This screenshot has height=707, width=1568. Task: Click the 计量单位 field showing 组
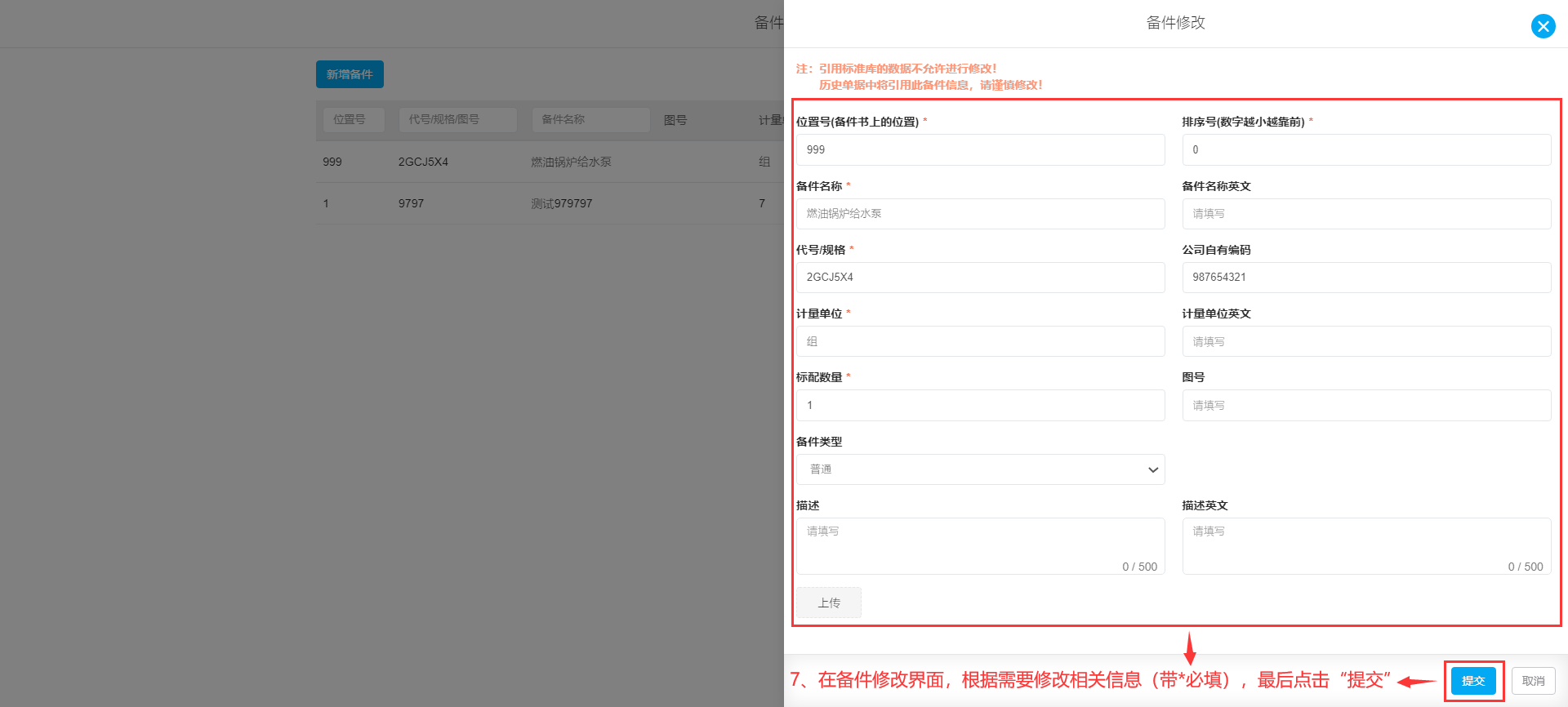coord(980,341)
